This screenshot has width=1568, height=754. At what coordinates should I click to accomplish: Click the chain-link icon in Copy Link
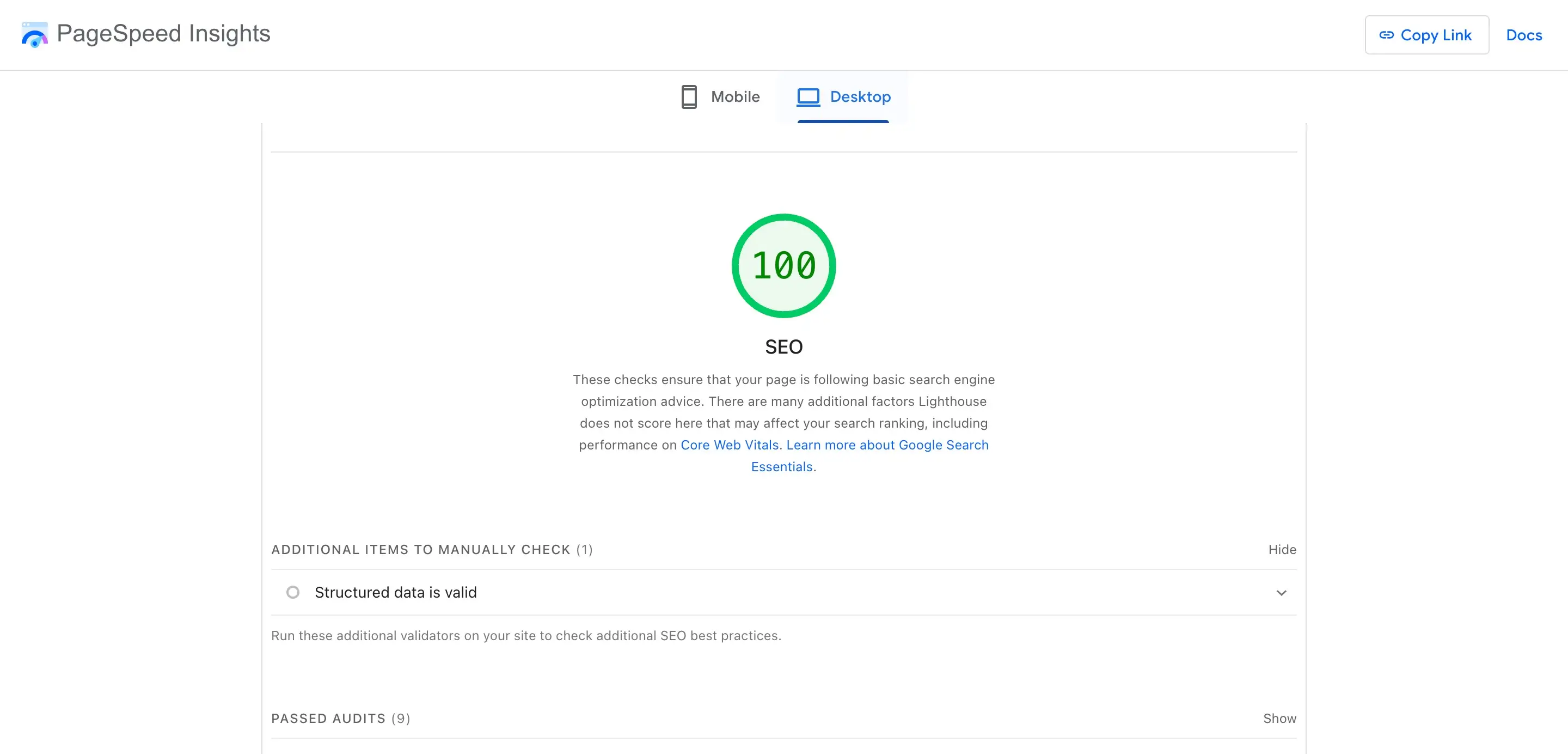click(x=1386, y=35)
